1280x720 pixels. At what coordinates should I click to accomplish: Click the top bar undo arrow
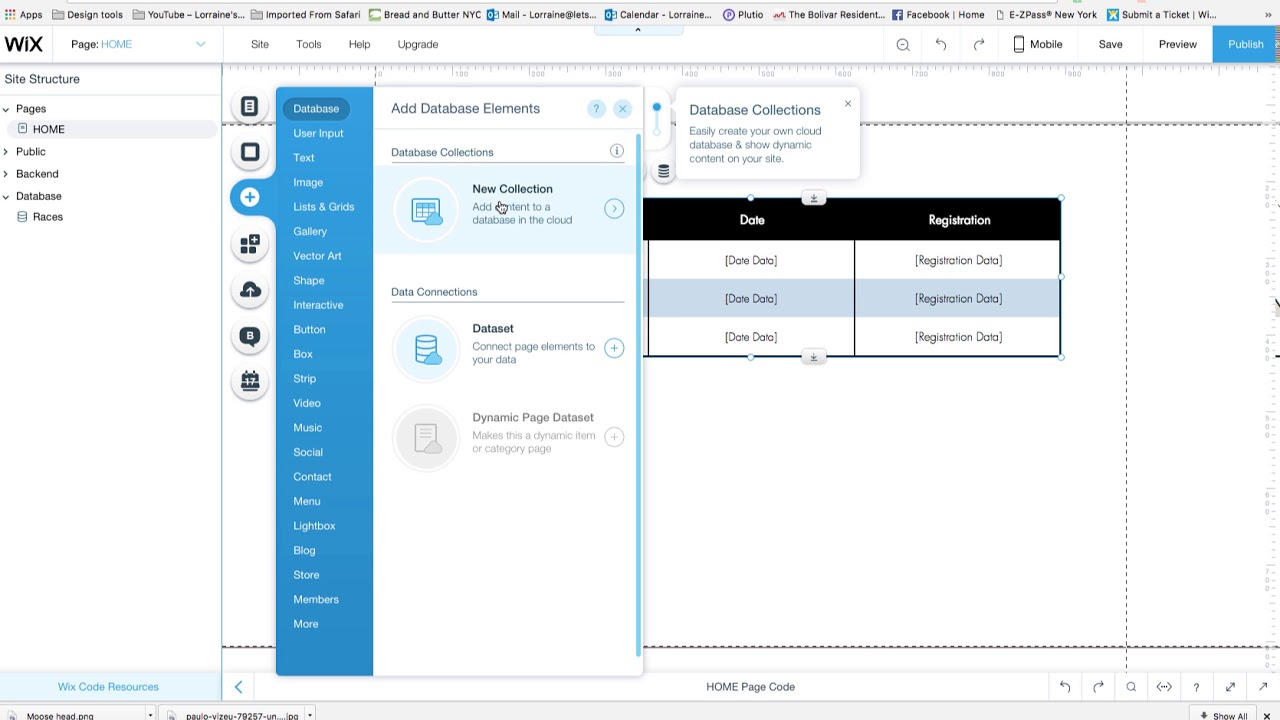(x=941, y=44)
